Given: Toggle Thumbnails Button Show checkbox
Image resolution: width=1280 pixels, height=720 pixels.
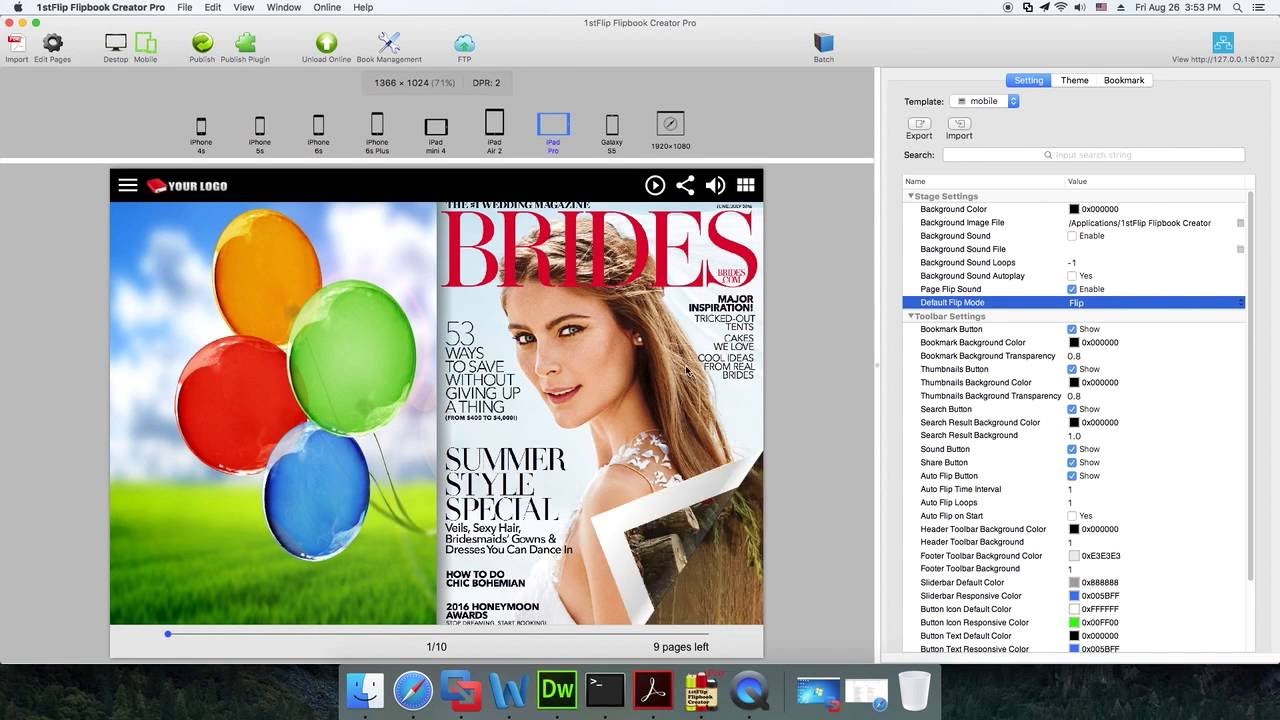Looking at the screenshot, I should [x=1072, y=369].
